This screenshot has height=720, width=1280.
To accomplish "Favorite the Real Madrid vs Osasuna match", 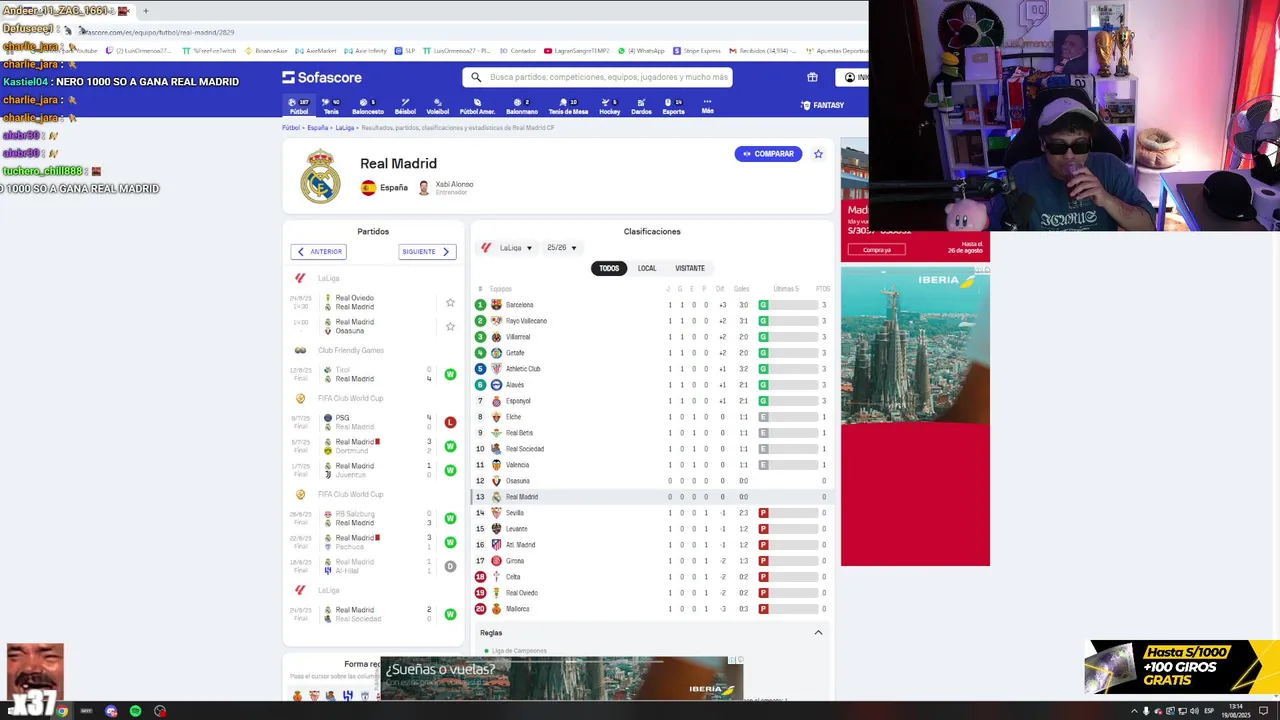I will (450, 326).
